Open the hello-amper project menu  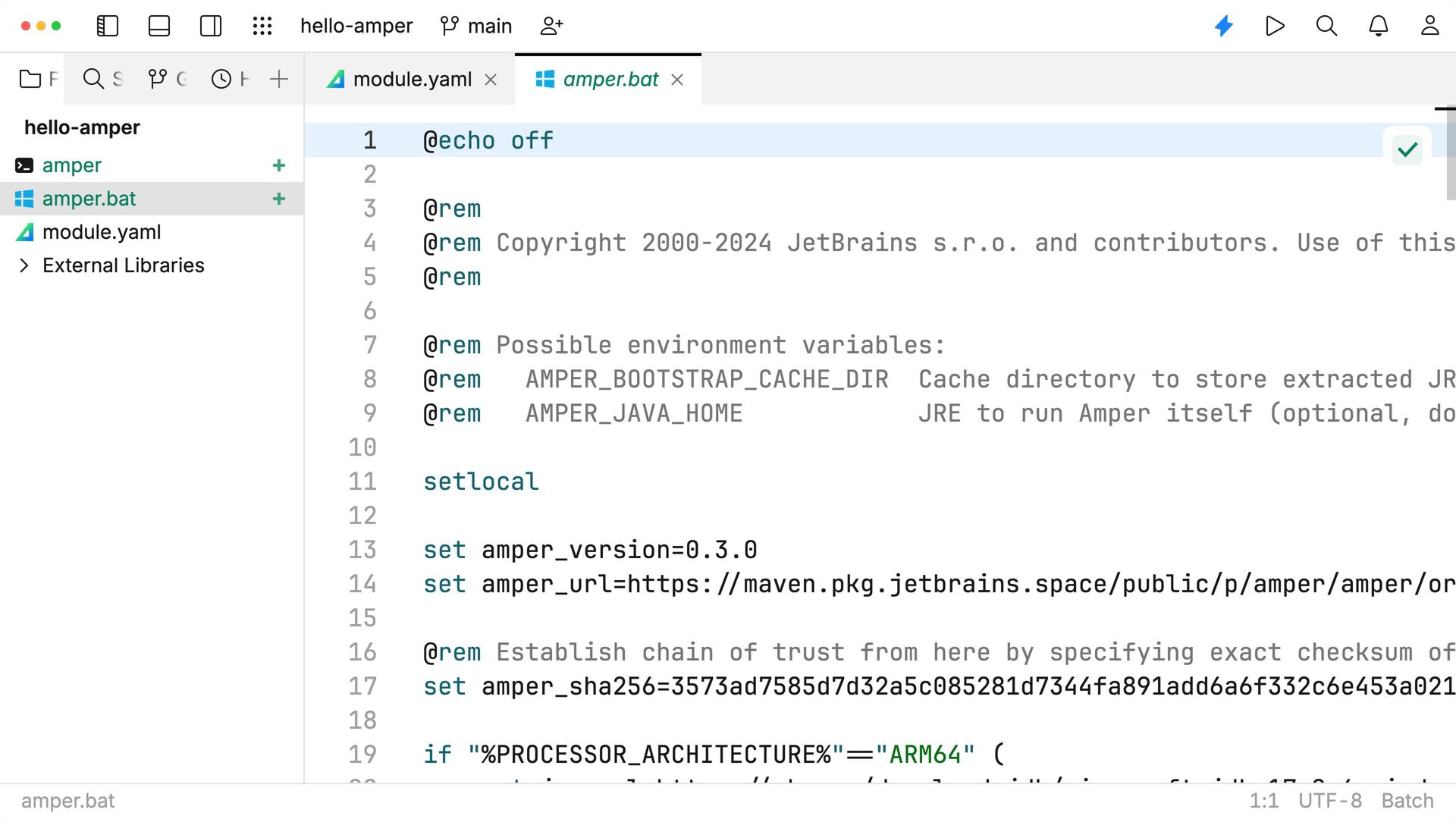356,26
